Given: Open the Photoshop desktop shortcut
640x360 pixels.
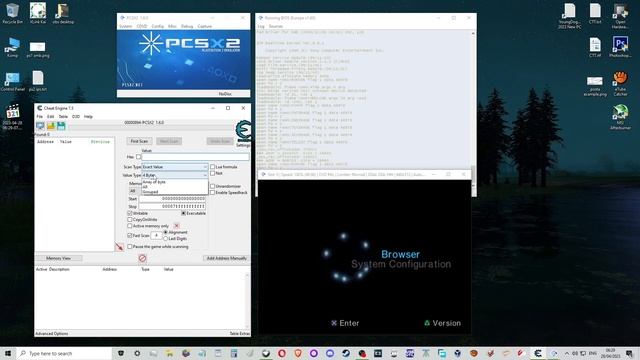Looking at the screenshot, I should [x=620, y=47].
